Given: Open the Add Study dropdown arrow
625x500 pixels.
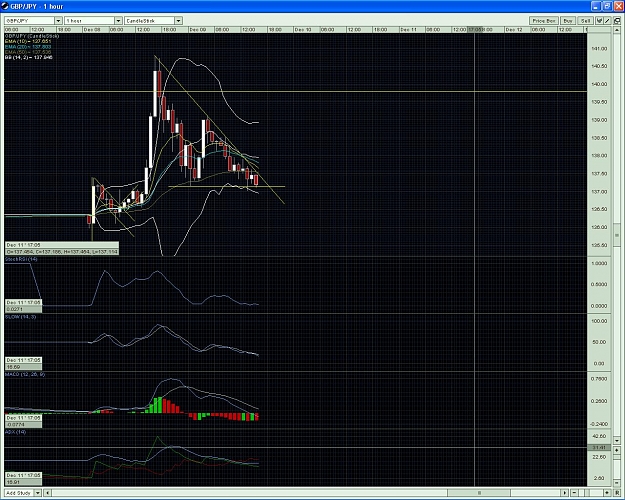Looking at the screenshot, I should click(37, 493).
